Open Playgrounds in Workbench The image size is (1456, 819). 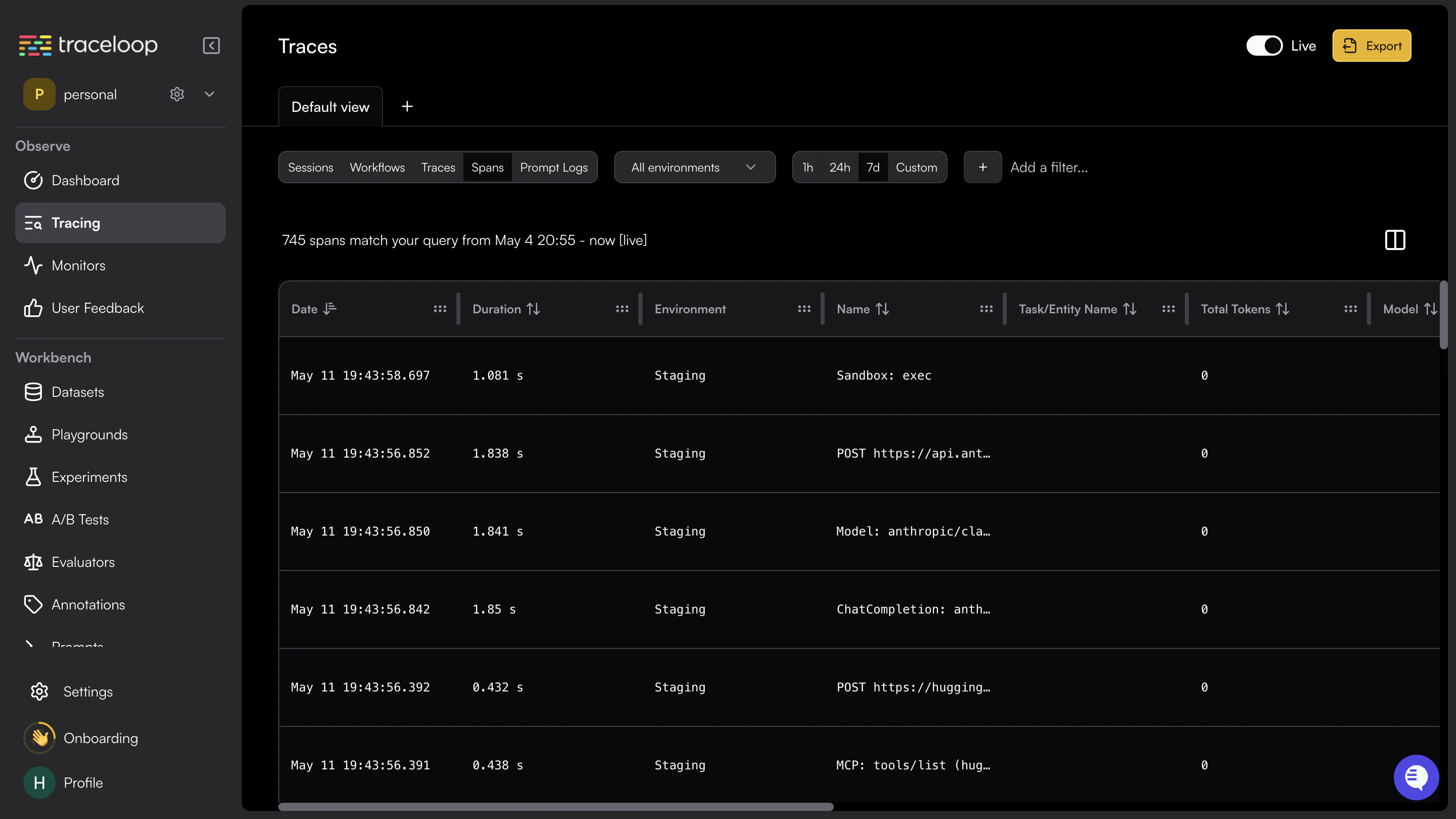tap(120, 434)
